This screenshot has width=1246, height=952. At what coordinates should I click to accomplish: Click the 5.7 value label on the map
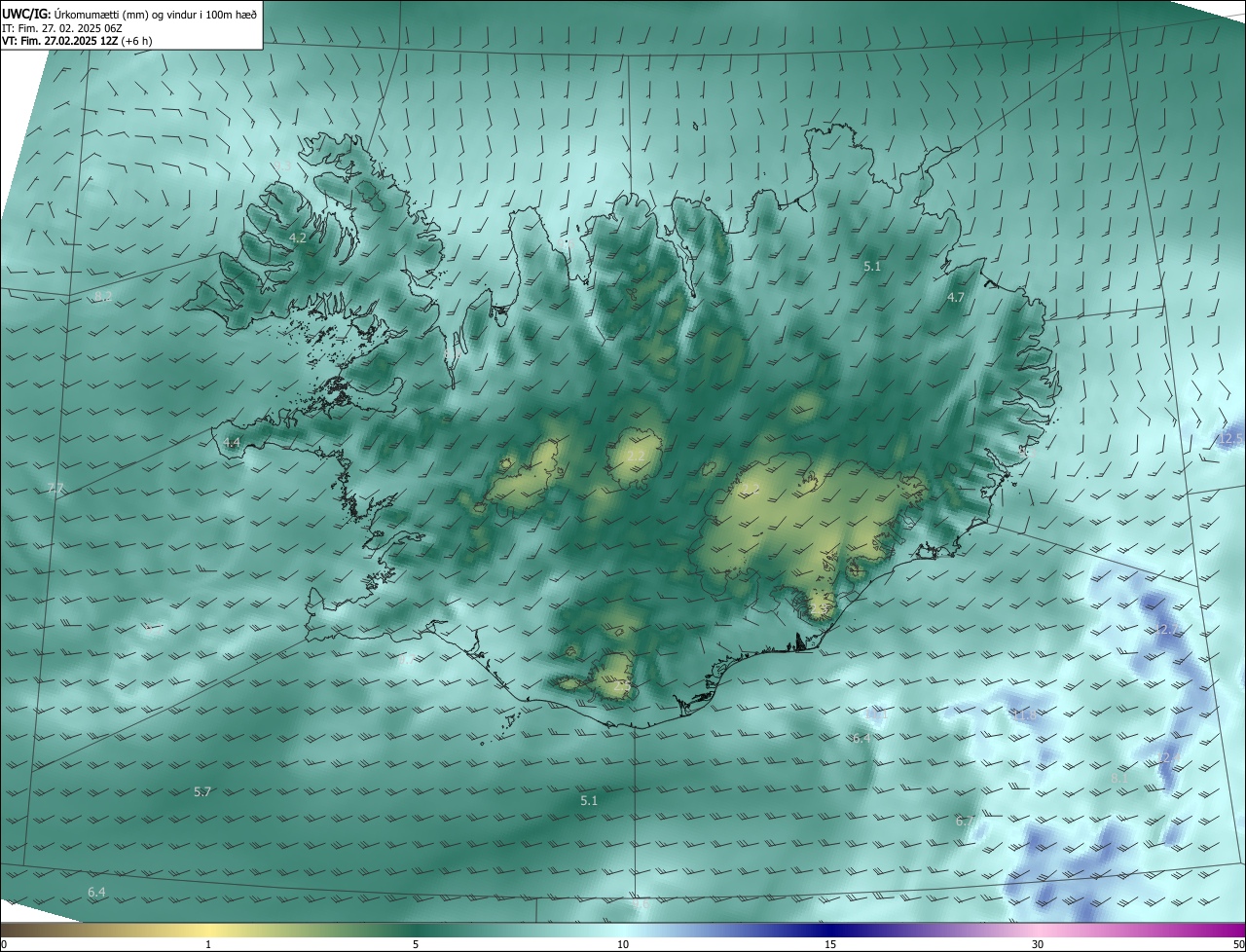click(202, 792)
